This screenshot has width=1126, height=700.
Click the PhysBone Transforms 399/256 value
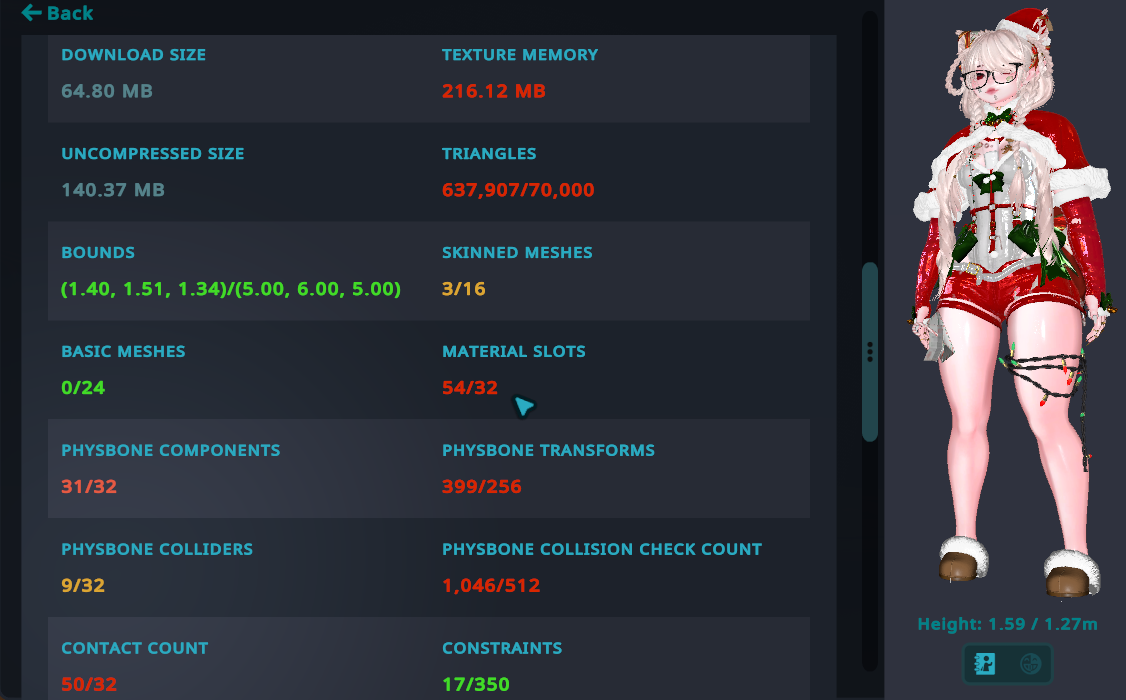point(482,487)
